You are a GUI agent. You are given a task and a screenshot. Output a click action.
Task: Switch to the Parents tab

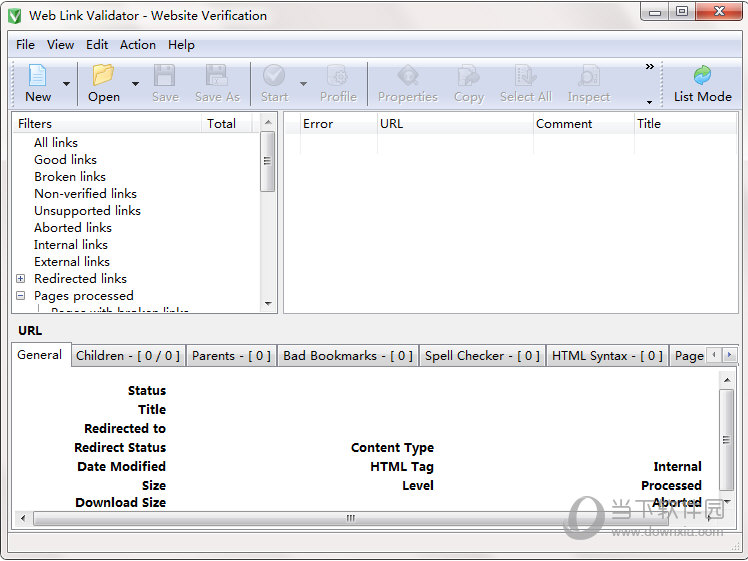pos(231,356)
